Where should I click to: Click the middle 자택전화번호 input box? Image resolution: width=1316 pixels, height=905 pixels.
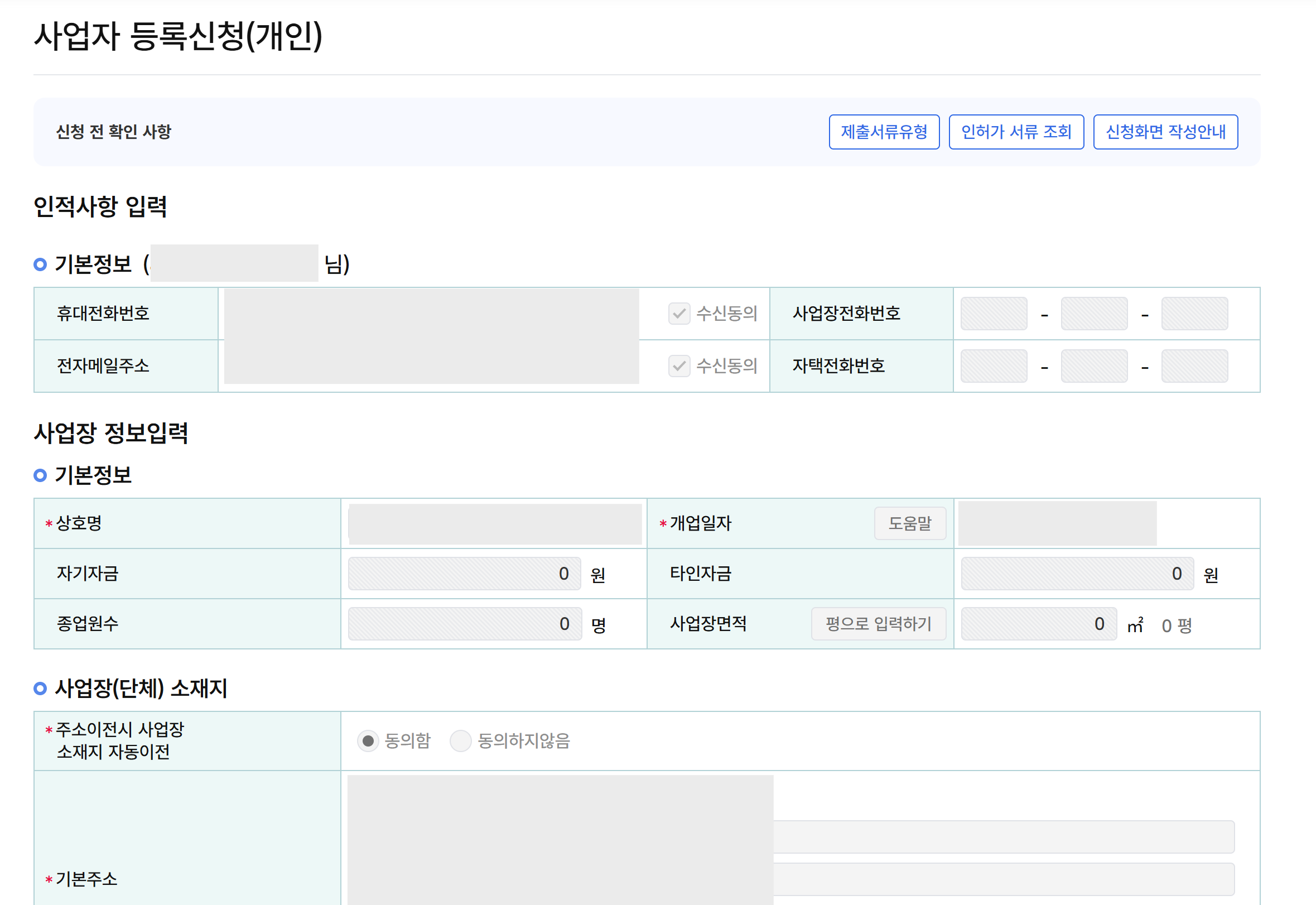[1094, 366]
